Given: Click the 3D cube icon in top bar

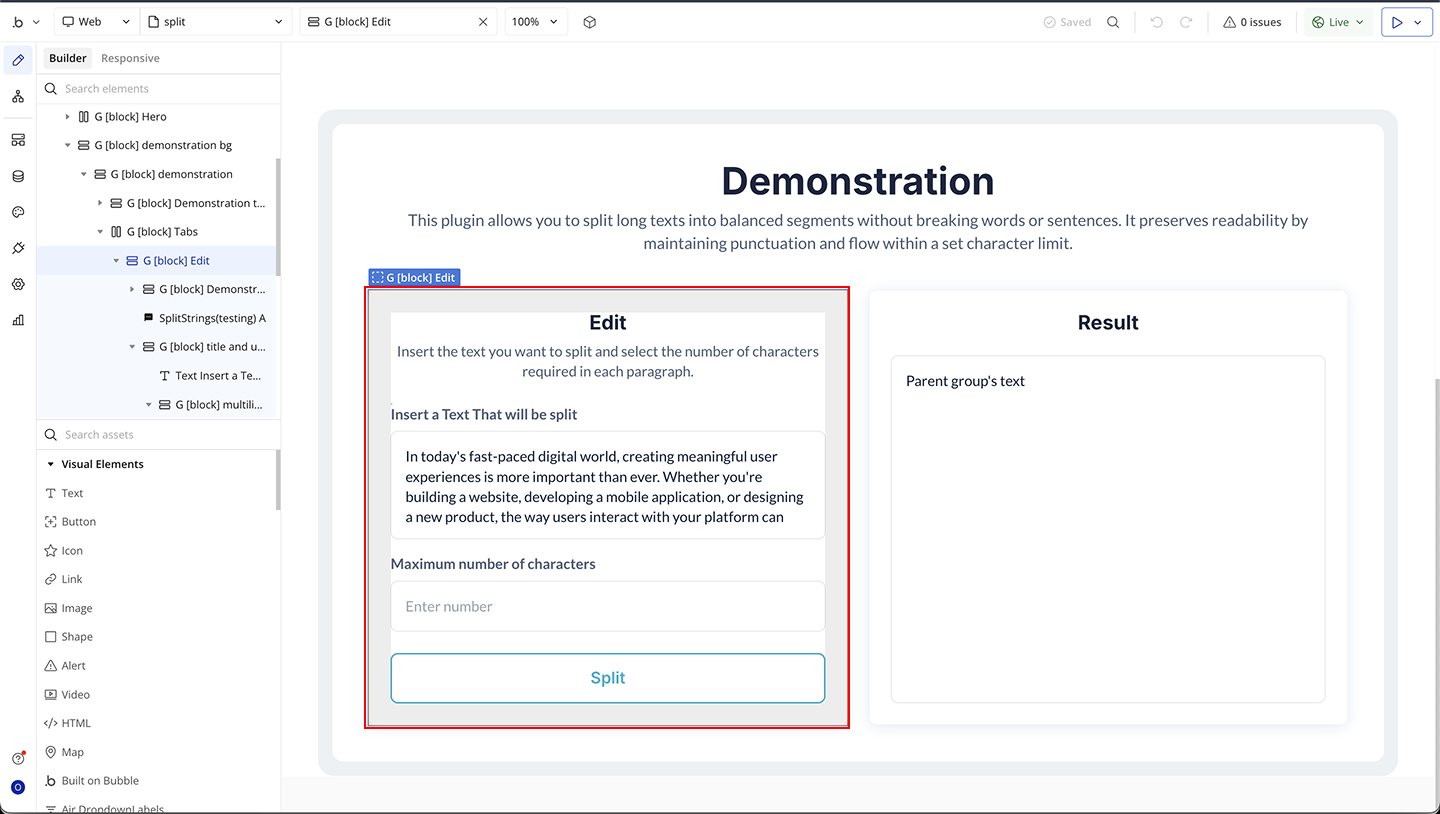Looking at the screenshot, I should tap(590, 22).
